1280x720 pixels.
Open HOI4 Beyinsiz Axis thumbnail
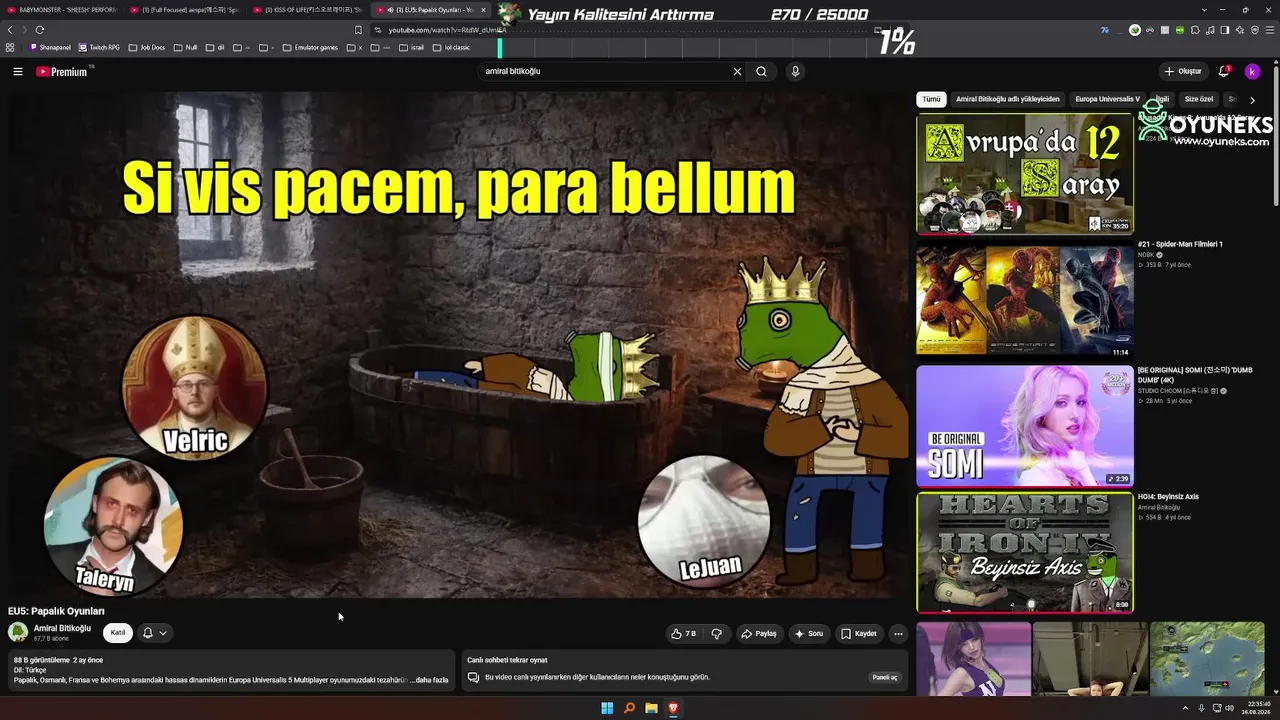tap(1025, 552)
